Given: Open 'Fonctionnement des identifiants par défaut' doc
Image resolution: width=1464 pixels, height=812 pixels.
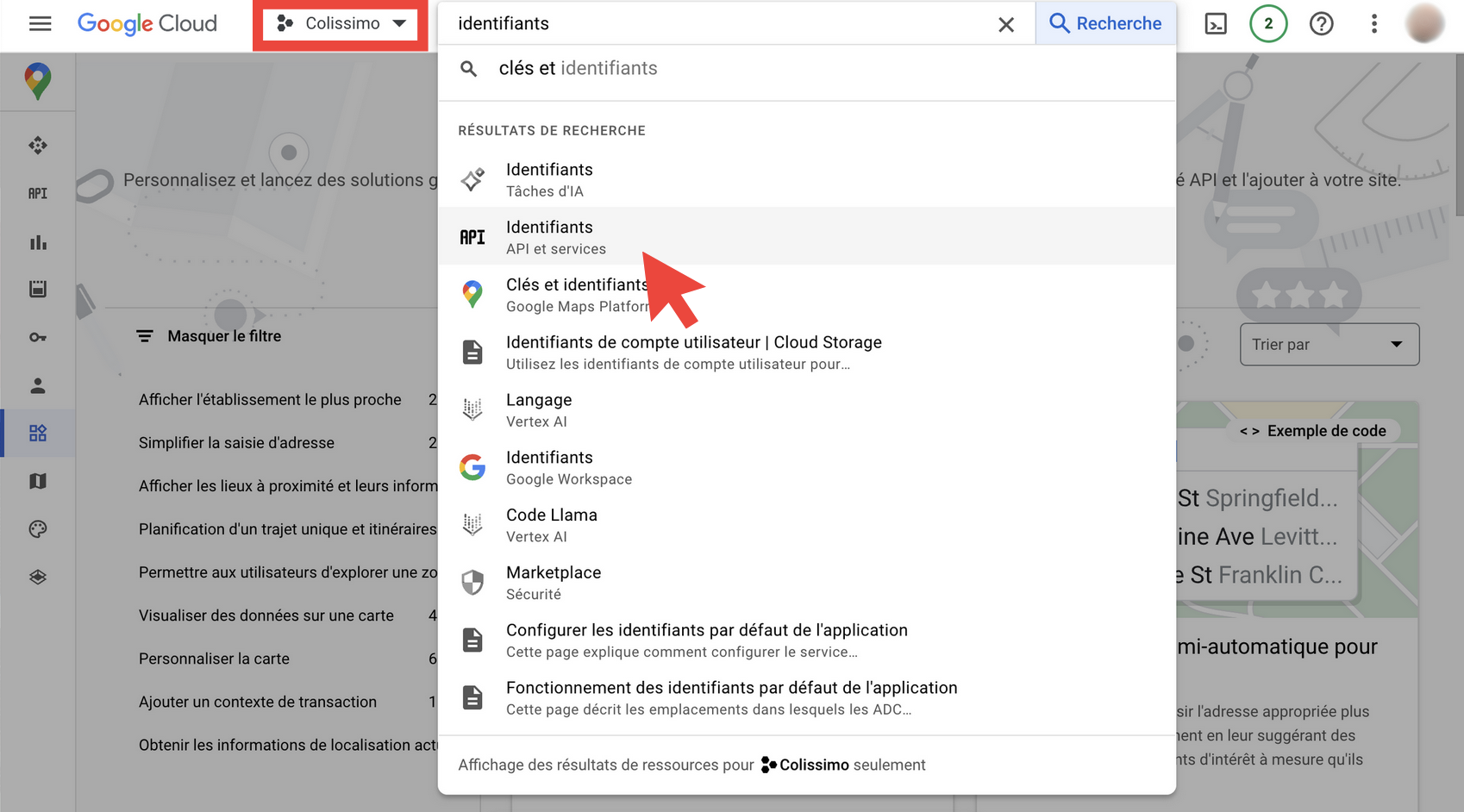Looking at the screenshot, I should (807, 698).
